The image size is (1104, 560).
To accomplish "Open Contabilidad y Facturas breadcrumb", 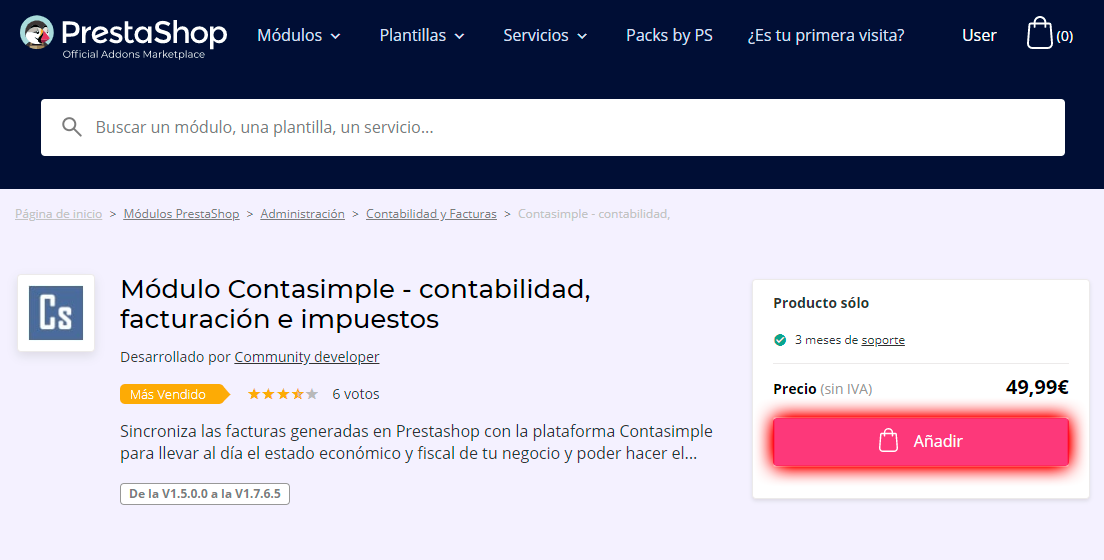I will (431, 214).
